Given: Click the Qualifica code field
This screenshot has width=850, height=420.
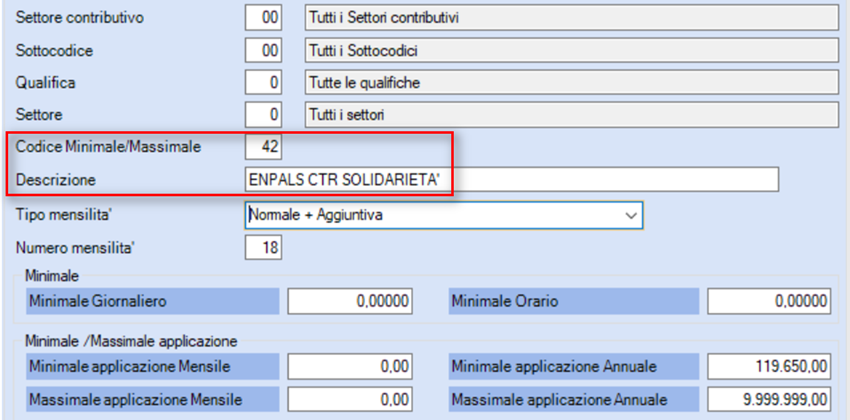Looking at the screenshot, I should [x=263, y=83].
